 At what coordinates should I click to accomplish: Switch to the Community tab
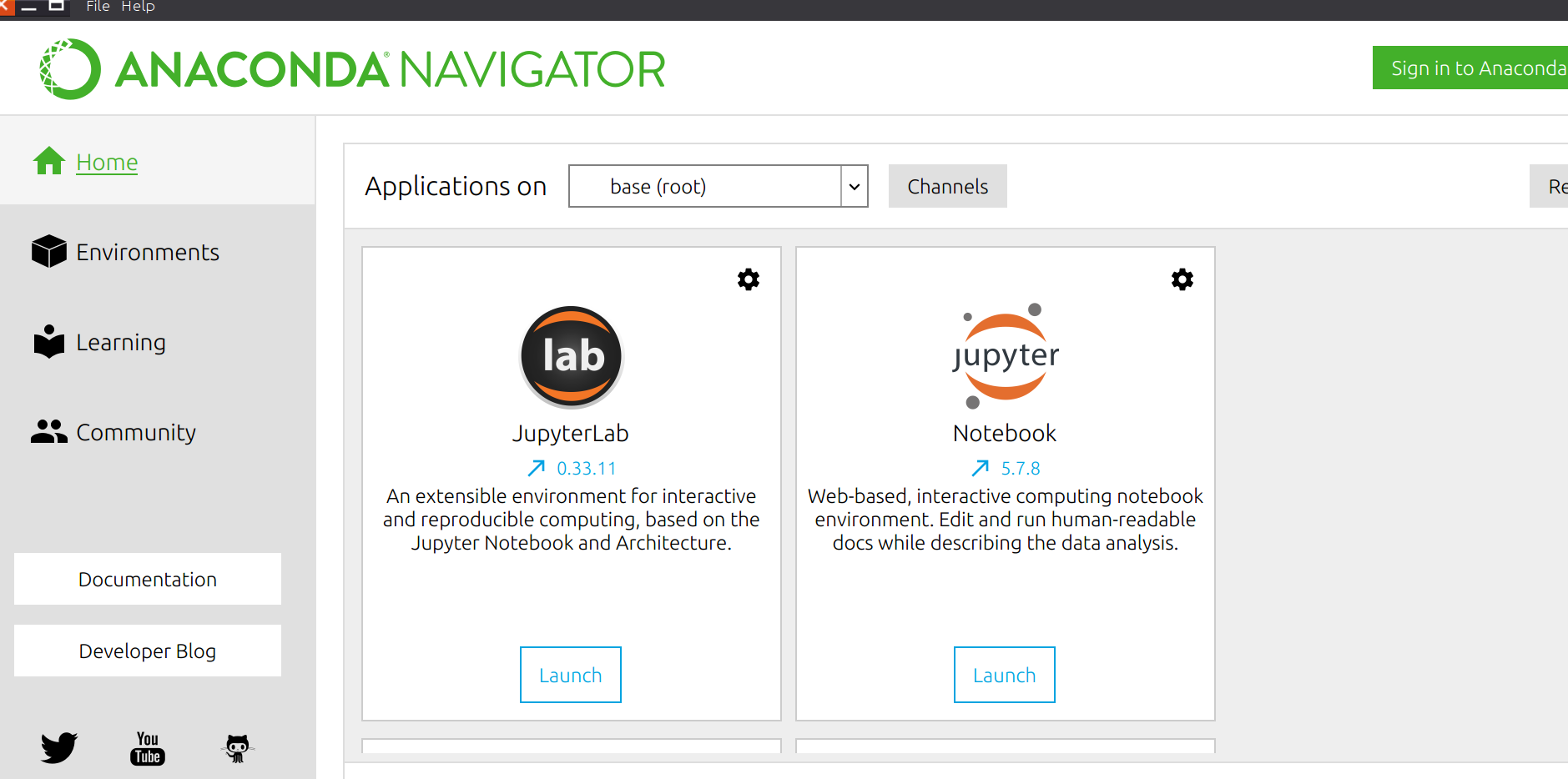pyautogui.click(x=158, y=431)
